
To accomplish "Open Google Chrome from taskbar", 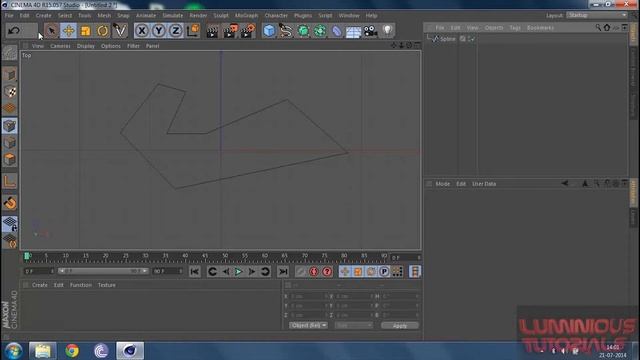I will [72, 351].
